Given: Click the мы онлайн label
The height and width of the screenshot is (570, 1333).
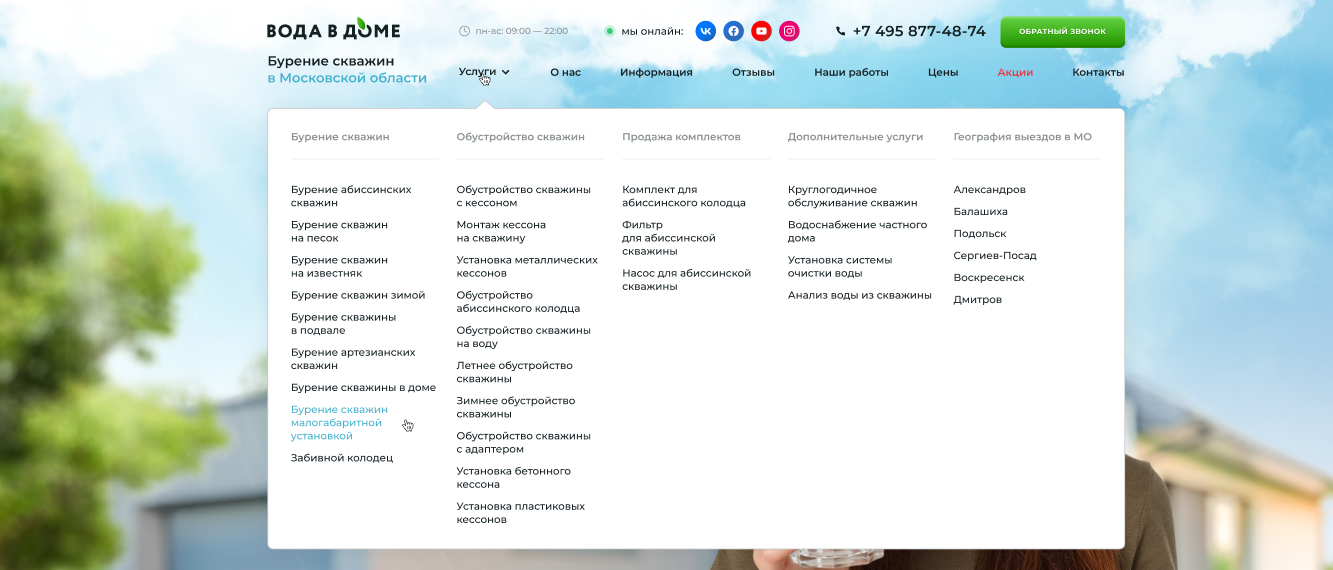Looking at the screenshot, I should tap(652, 31).
